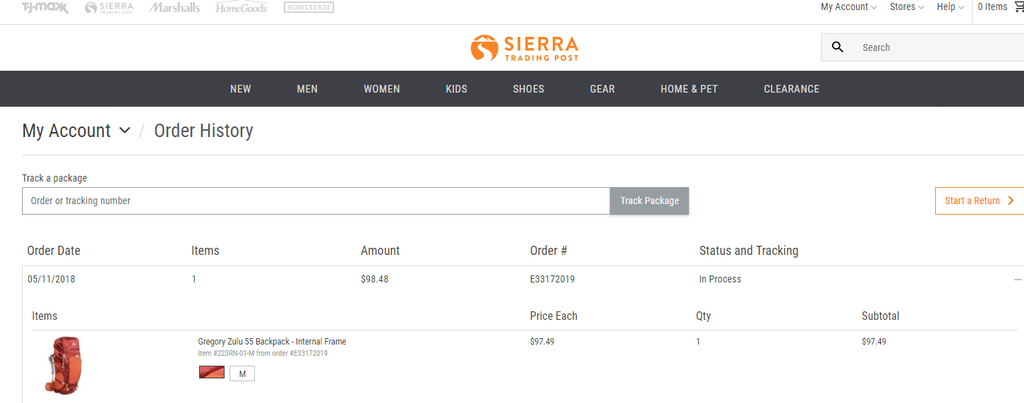Click the Homesense logo
Screen dimensions: 1024x403
tap(309, 8)
